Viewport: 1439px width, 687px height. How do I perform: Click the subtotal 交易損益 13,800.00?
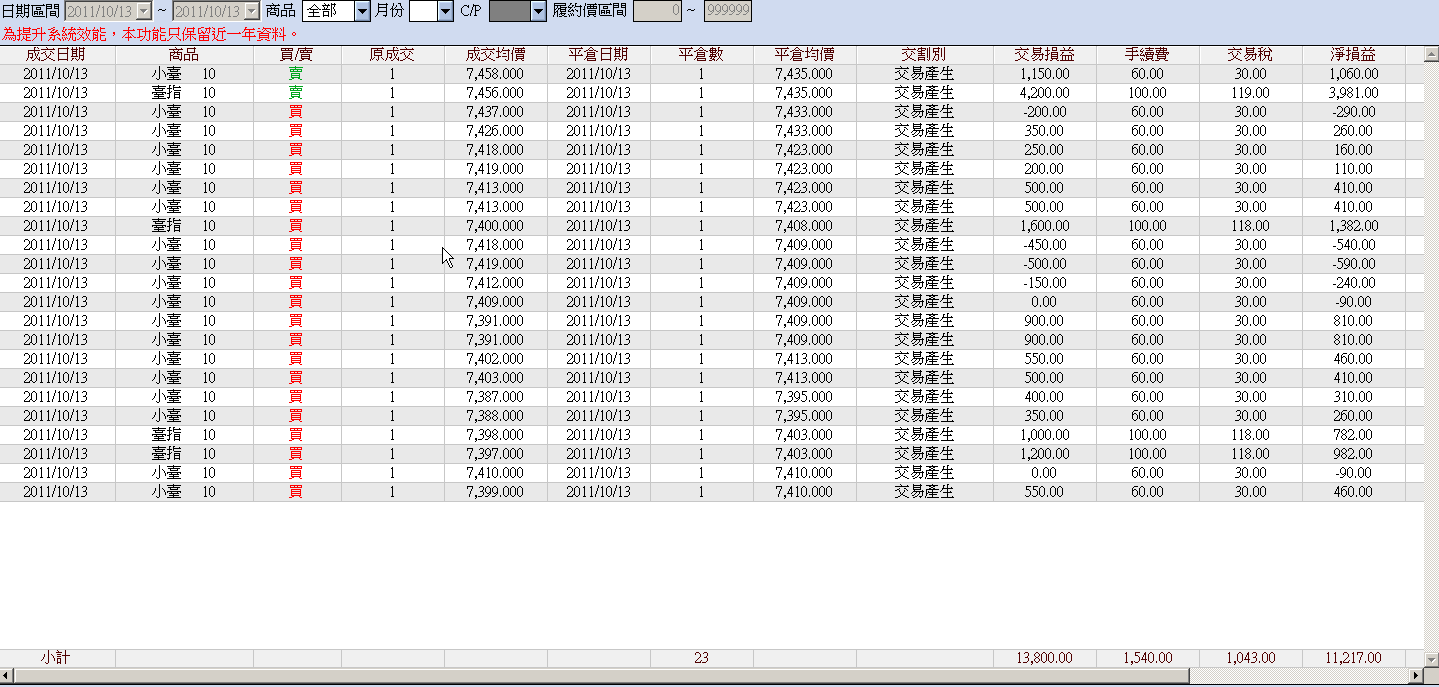pos(1044,658)
